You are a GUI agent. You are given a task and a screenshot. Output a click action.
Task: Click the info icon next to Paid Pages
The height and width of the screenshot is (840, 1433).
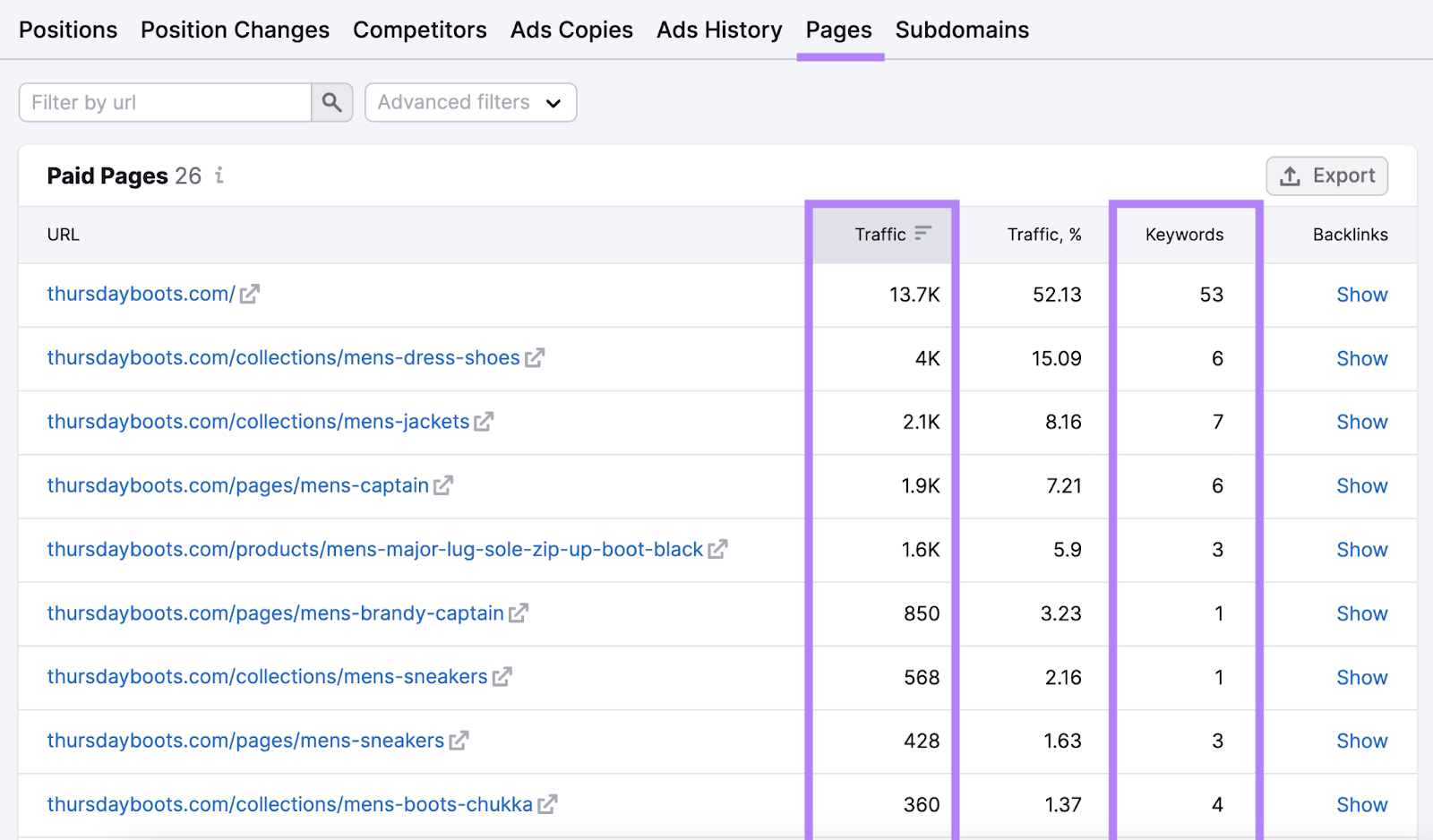click(219, 176)
